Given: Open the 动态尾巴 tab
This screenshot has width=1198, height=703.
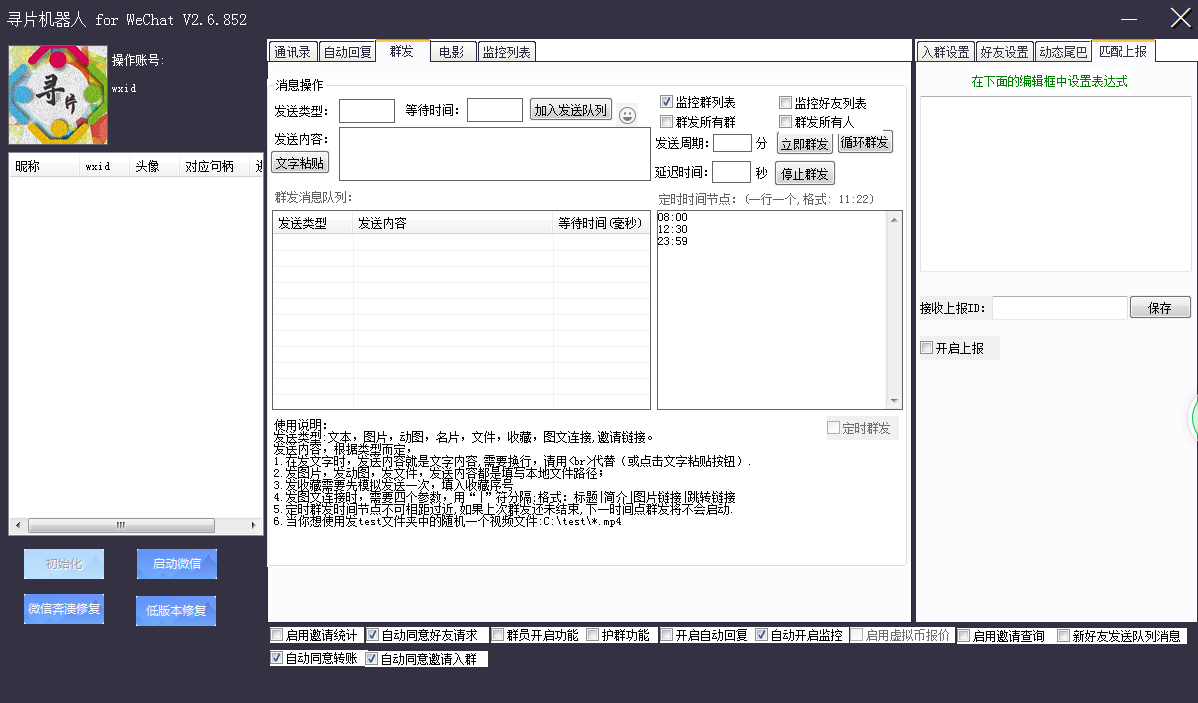Looking at the screenshot, I should coord(1064,52).
